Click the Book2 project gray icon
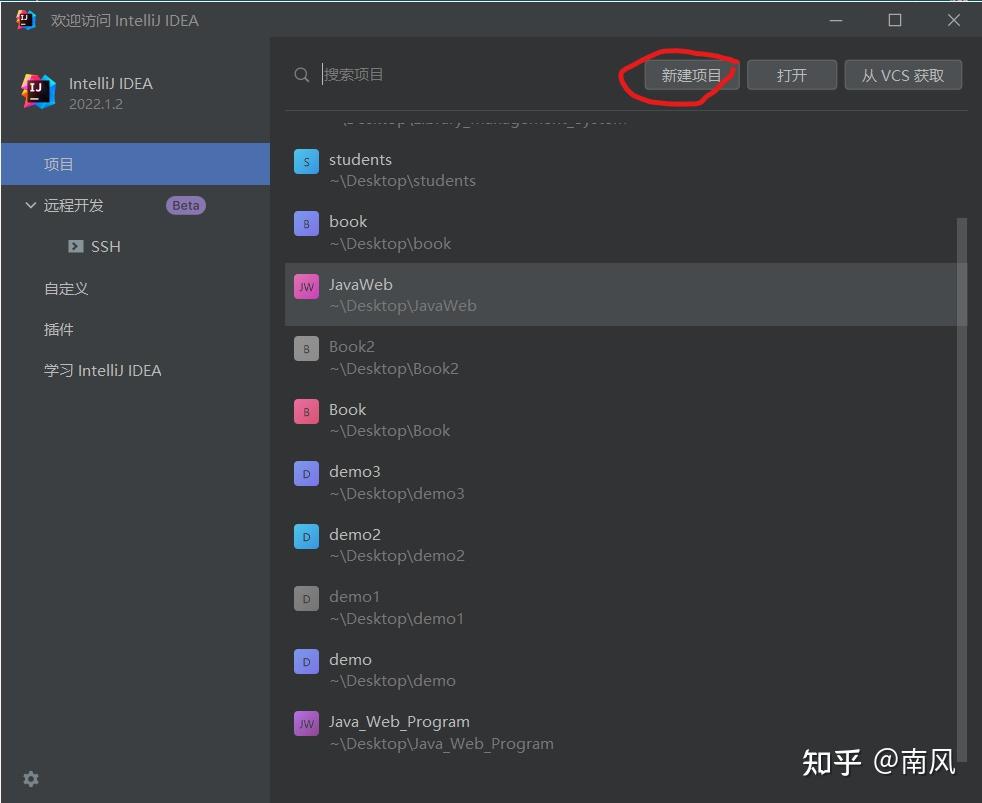This screenshot has width=982, height=803. 306,349
